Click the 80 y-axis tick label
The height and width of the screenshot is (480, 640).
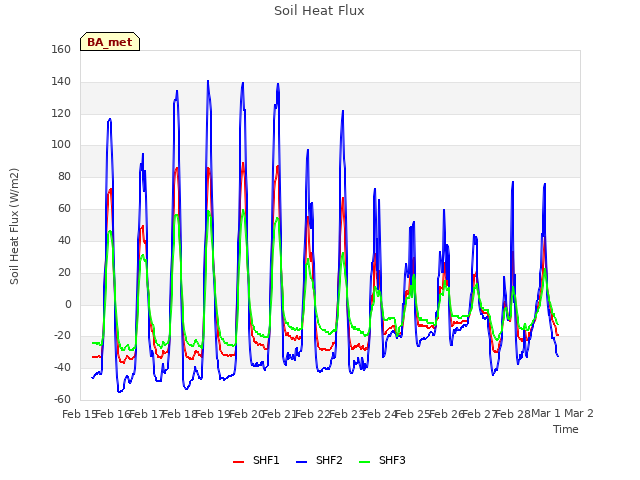(x=64, y=177)
